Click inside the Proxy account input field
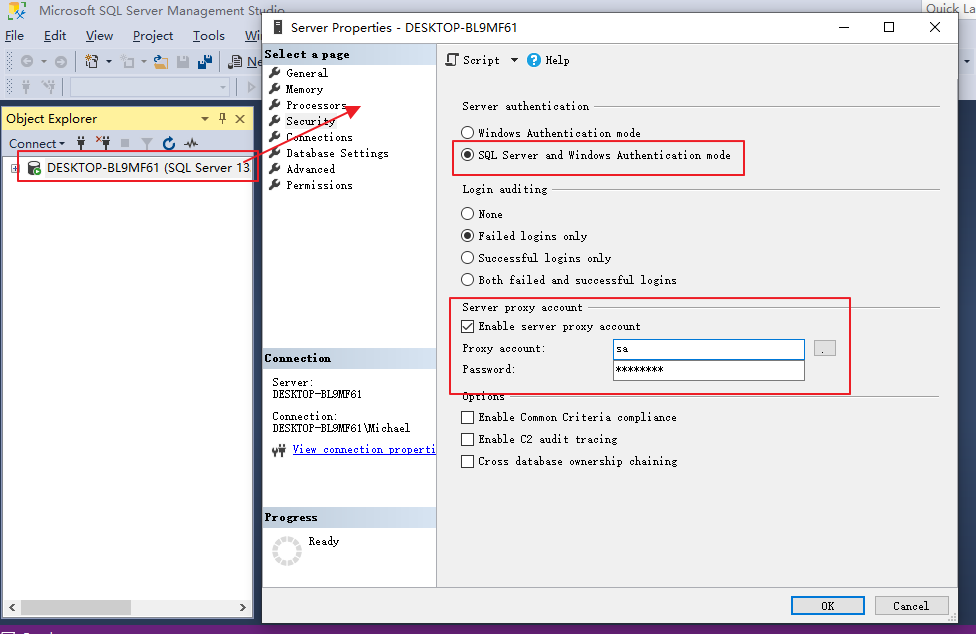The height and width of the screenshot is (634, 976). click(x=708, y=349)
